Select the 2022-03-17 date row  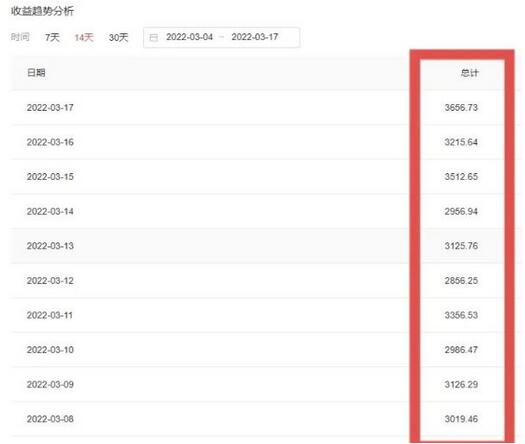click(265, 107)
